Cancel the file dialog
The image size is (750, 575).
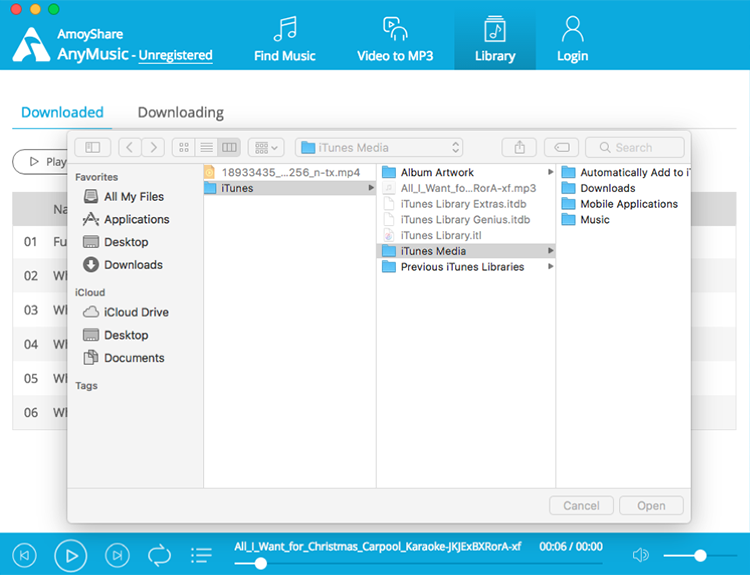(581, 506)
